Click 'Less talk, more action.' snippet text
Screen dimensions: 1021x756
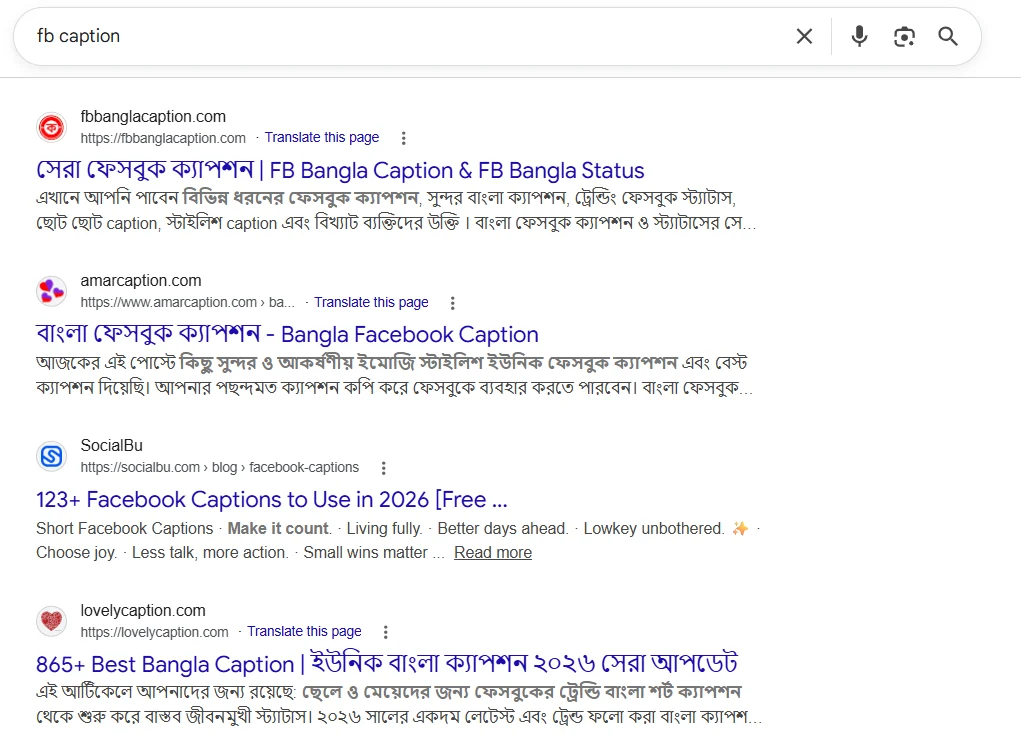210,552
